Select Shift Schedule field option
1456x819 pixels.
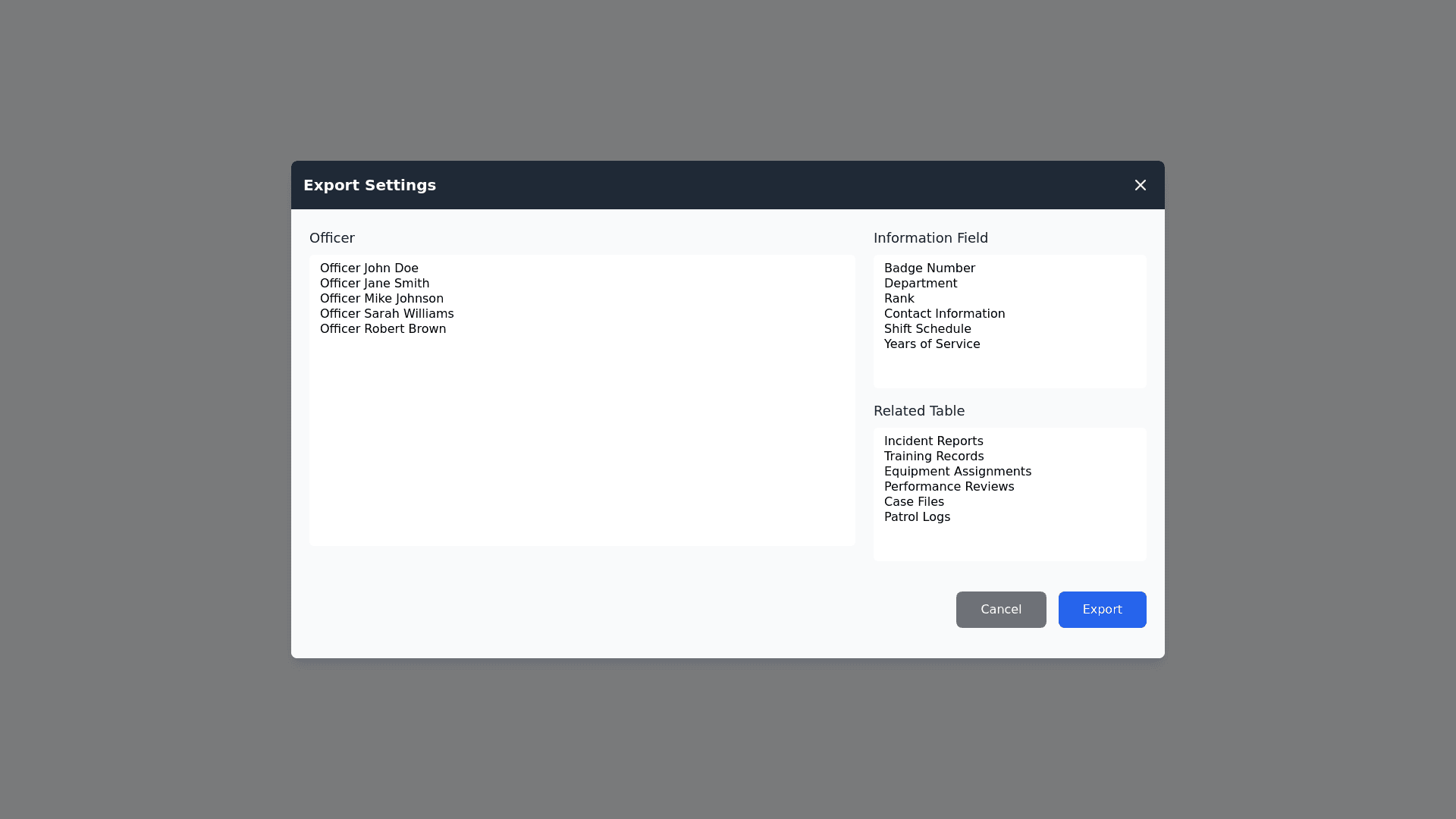(927, 329)
